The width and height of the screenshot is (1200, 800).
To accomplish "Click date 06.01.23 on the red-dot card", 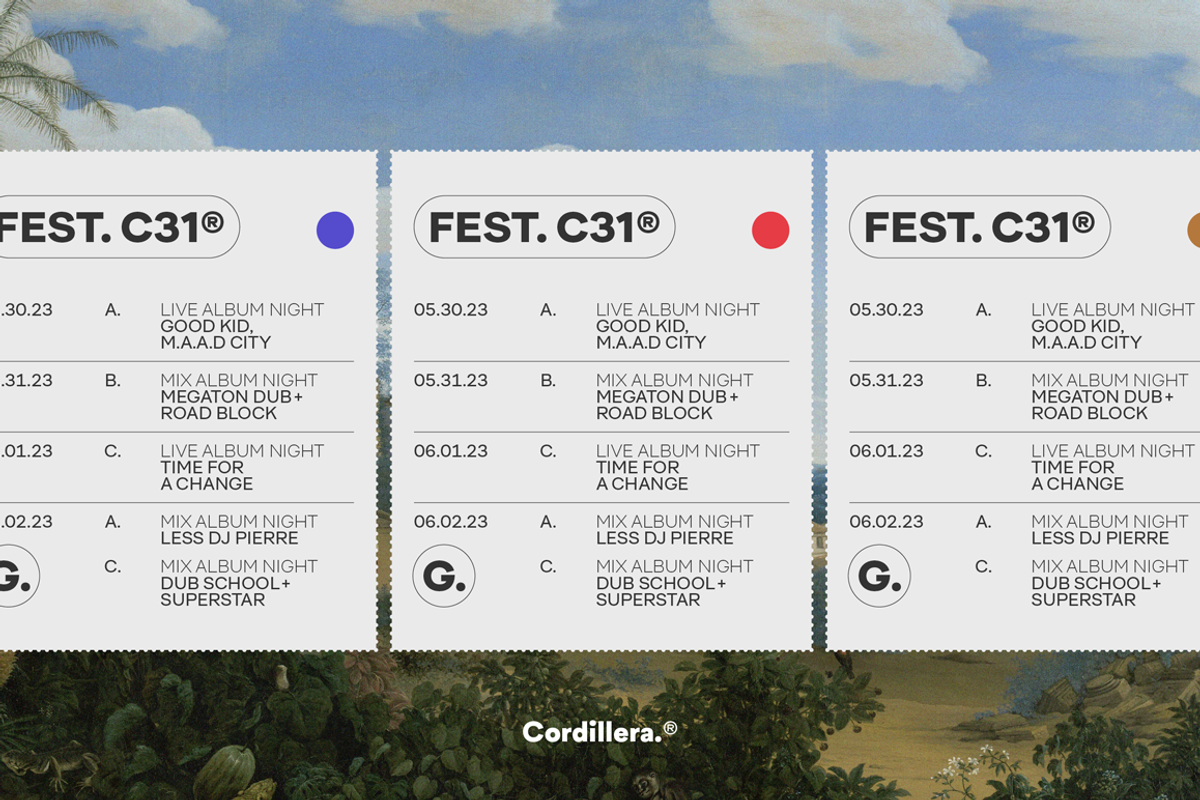I will pyautogui.click(x=451, y=451).
